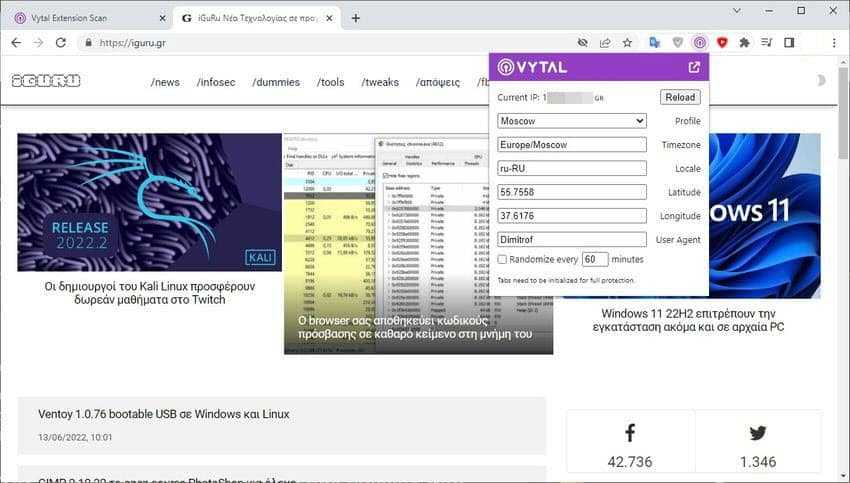This screenshot has height=483, width=850.
Task: Open the /tools menu item
Action: point(331,82)
